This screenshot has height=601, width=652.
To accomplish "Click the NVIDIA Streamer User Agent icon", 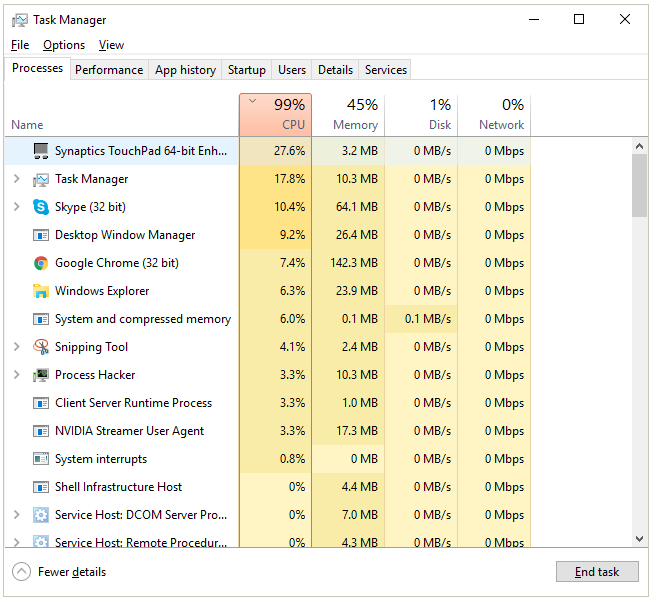I will tap(41, 431).
